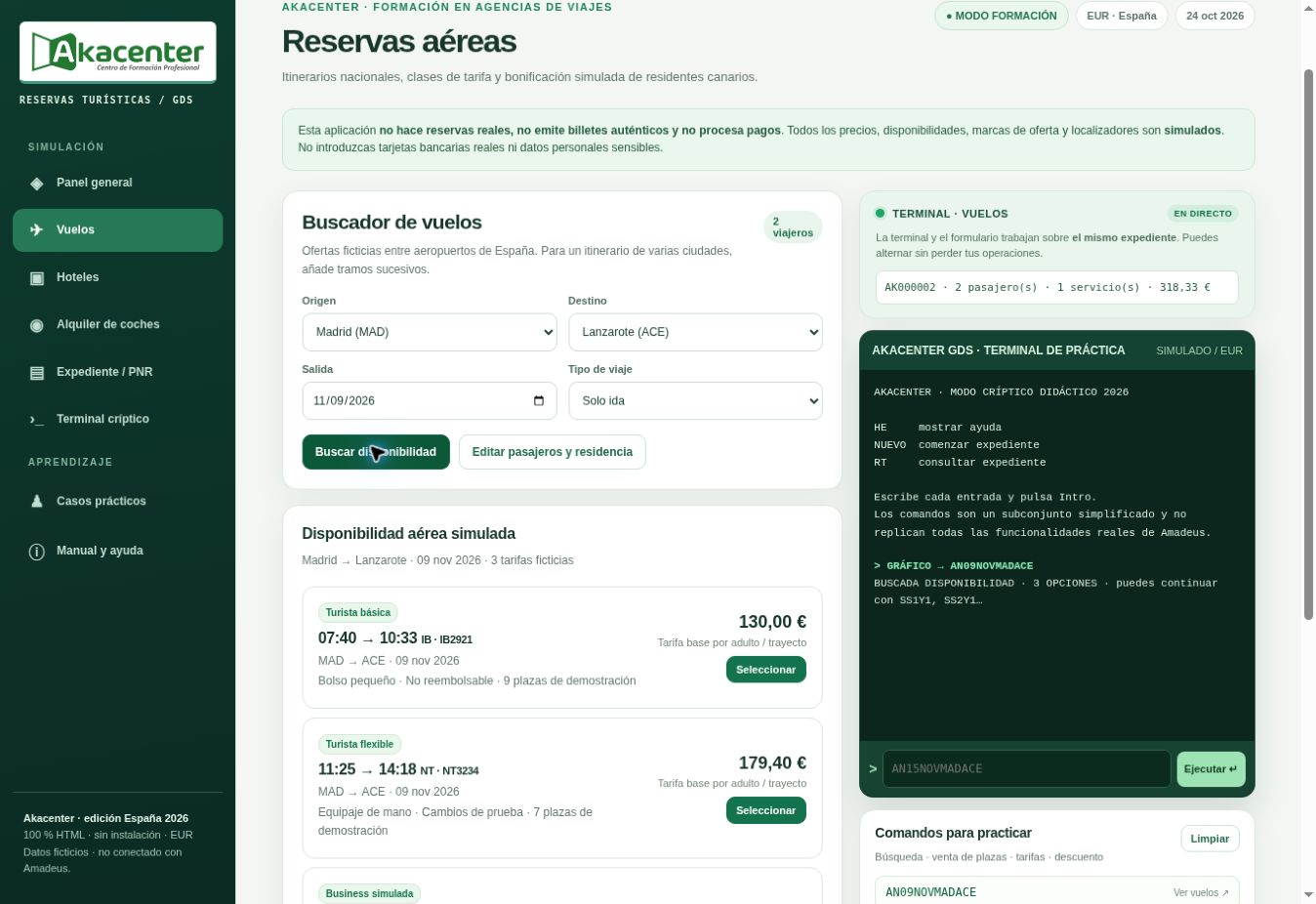This screenshot has width=1316, height=904.
Task: Click the Turista flexible fare tag
Action: (359, 745)
